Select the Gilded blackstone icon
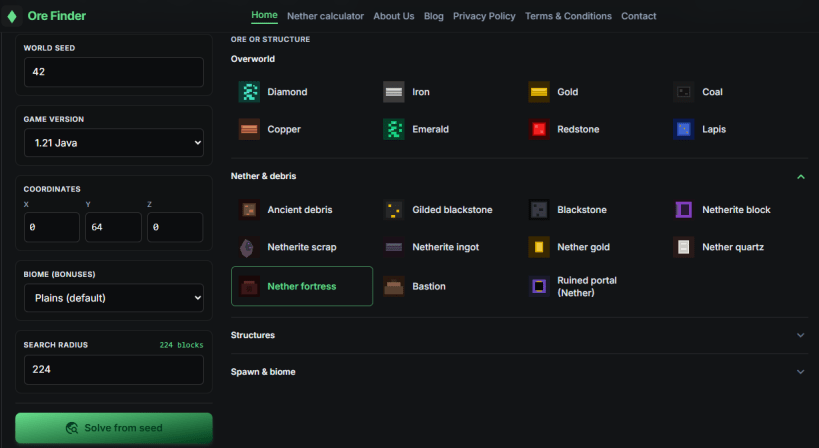The height and width of the screenshot is (448, 819). (x=394, y=210)
